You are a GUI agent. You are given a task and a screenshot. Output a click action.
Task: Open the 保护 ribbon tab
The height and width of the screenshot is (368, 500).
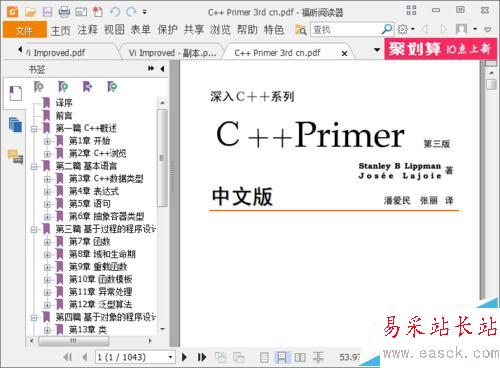click(167, 30)
